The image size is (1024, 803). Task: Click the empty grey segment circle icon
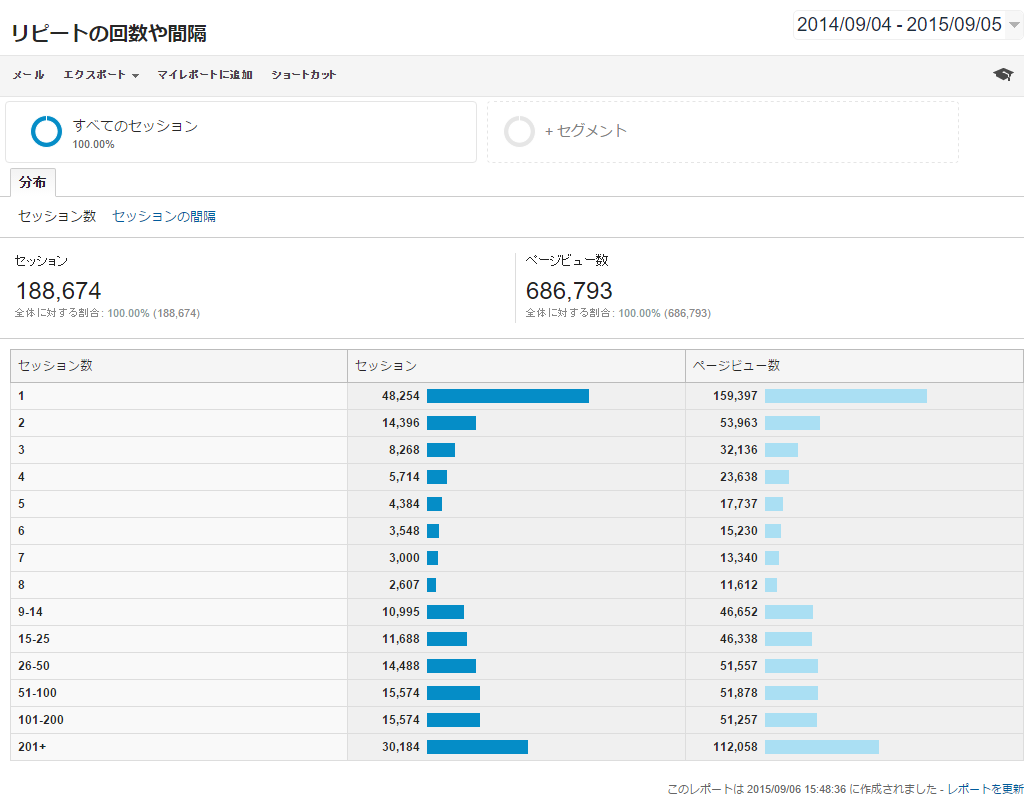coord(519,131)
